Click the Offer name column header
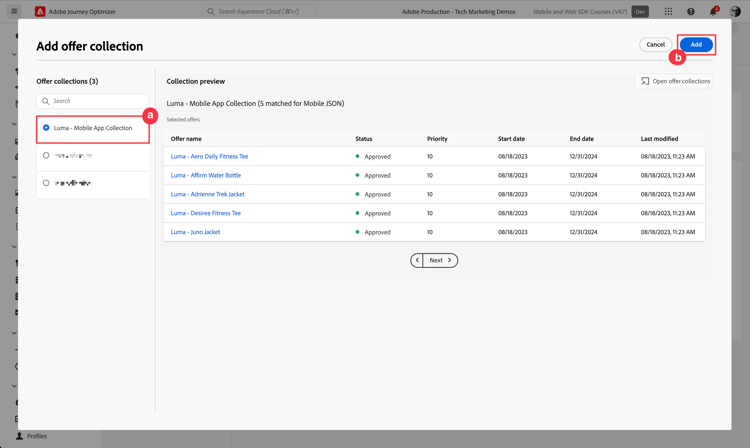The width and height of the screenshot is (750, 448). [186, 139]
